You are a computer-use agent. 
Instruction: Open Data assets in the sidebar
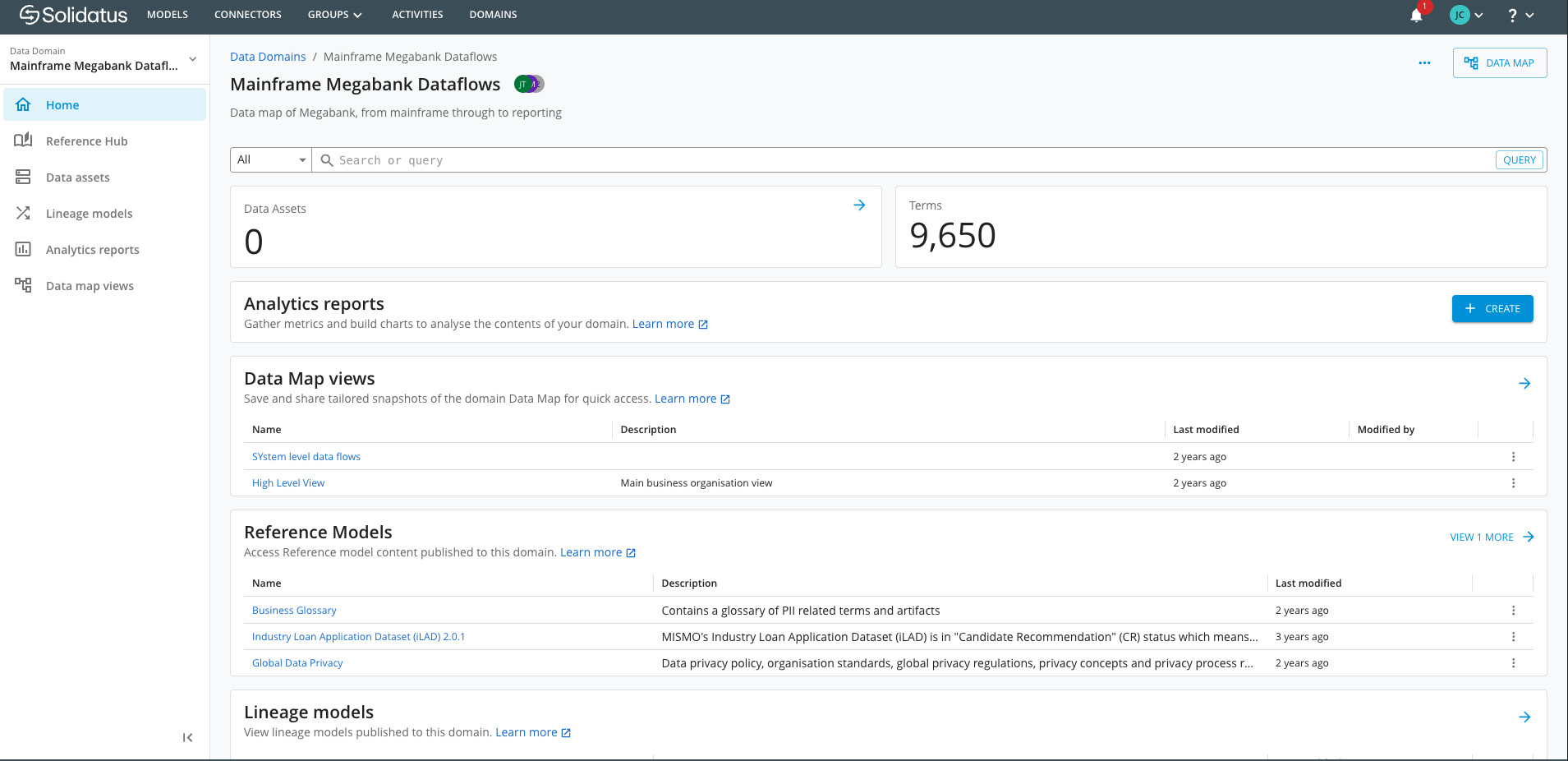point(104,178)
